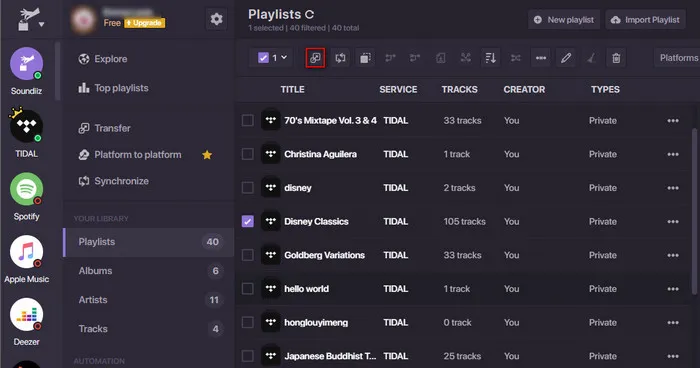Click the Synchronize icon in the playlist toolbar
Image resolution: width=700 pixels, height=368 pixels.
340,58
